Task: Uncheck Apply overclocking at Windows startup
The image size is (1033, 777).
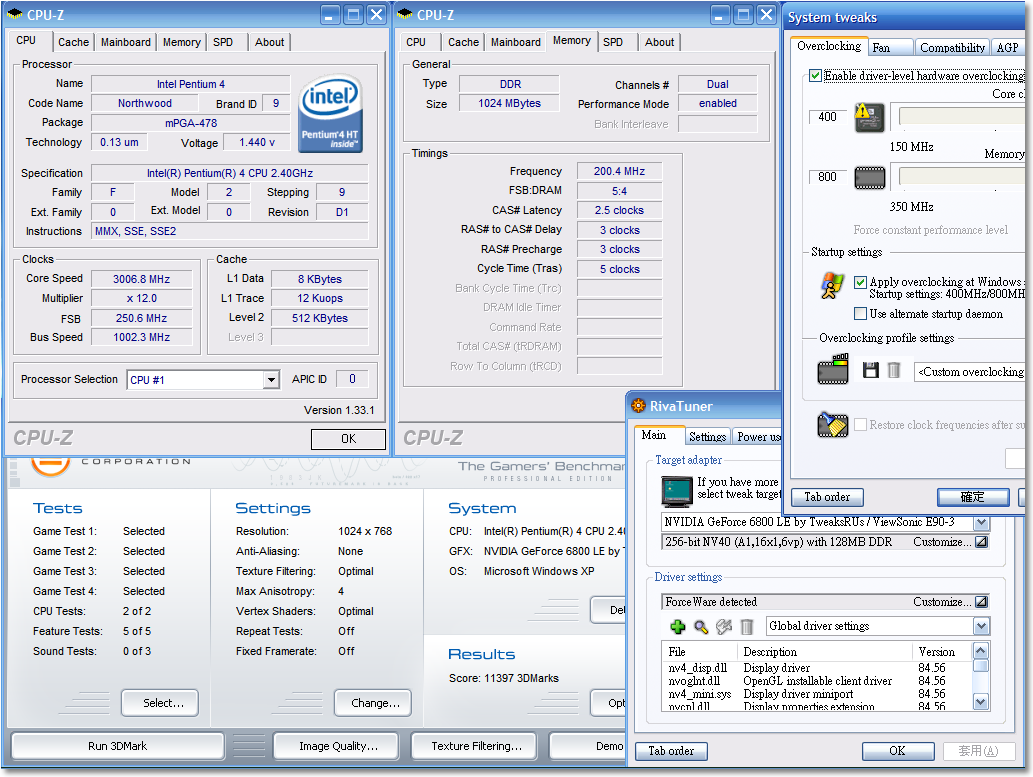Action: (860, 282)
